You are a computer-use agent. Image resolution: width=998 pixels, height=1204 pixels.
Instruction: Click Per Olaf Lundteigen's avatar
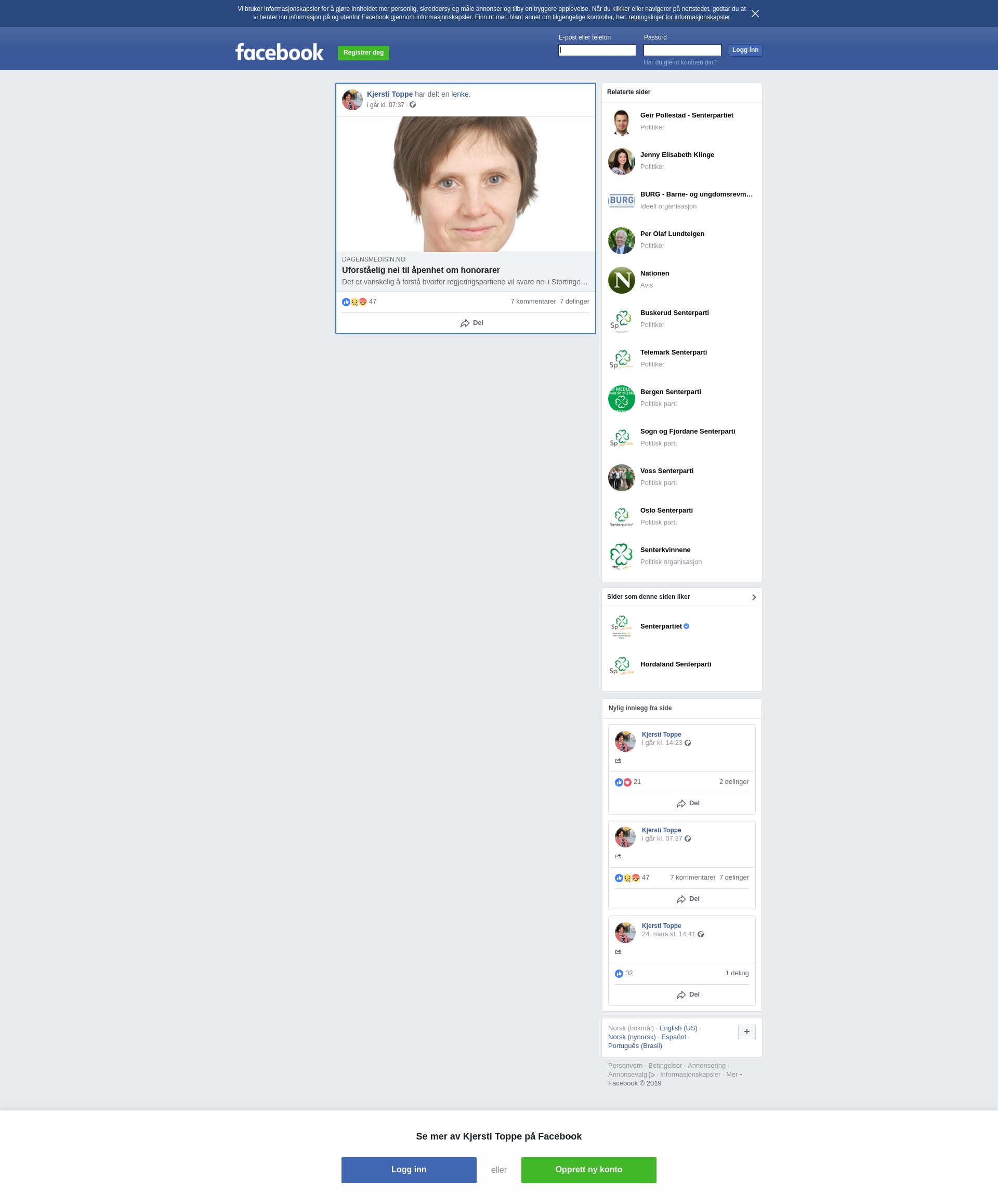[x=621, y=241]
